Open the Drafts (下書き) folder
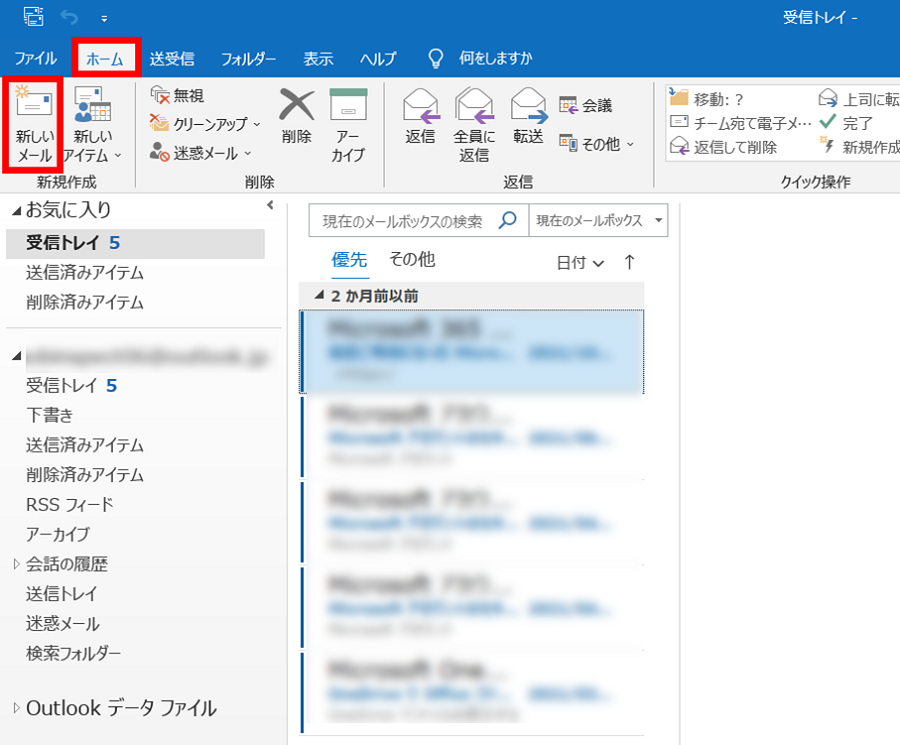Viewport: 900px width, 745px height. point(50,415)
